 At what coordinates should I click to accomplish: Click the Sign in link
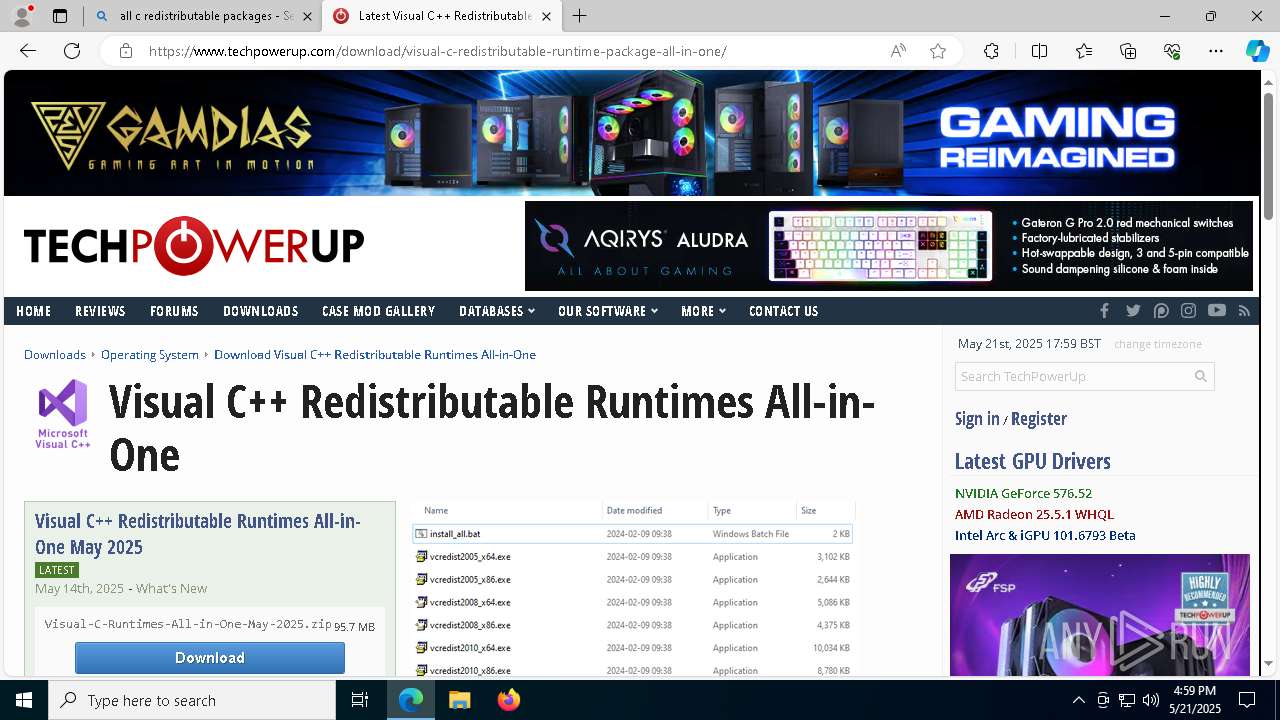click(977, 419)
